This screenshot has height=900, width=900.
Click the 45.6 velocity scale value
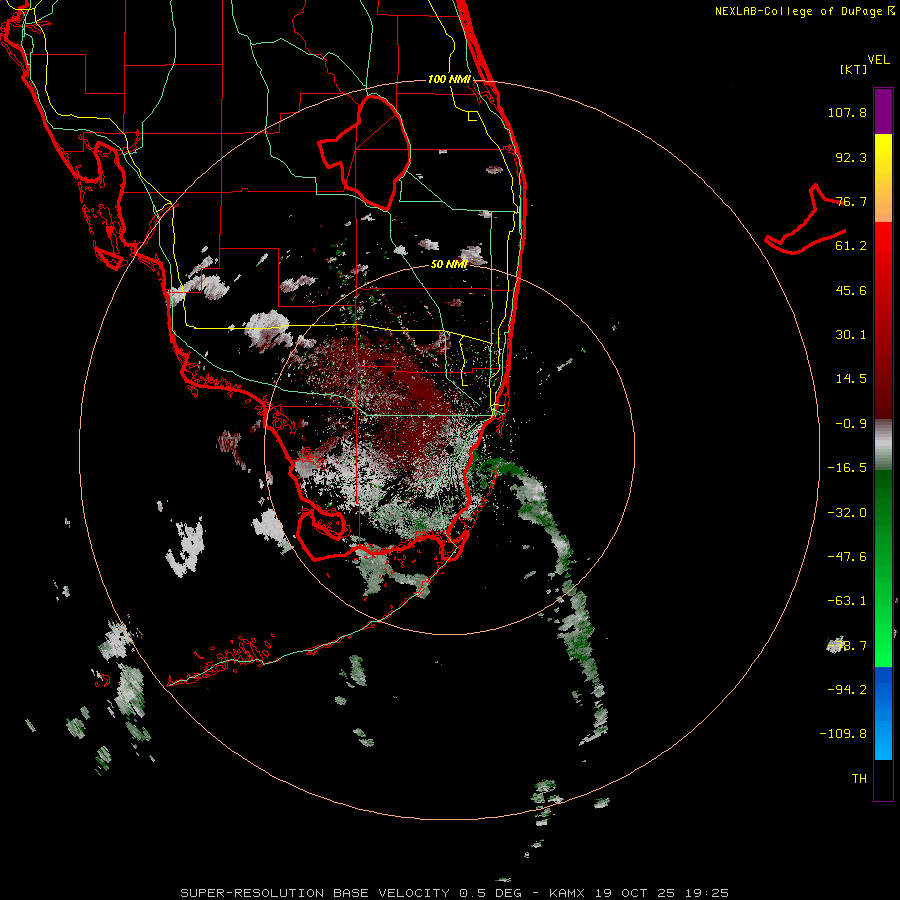851,290
